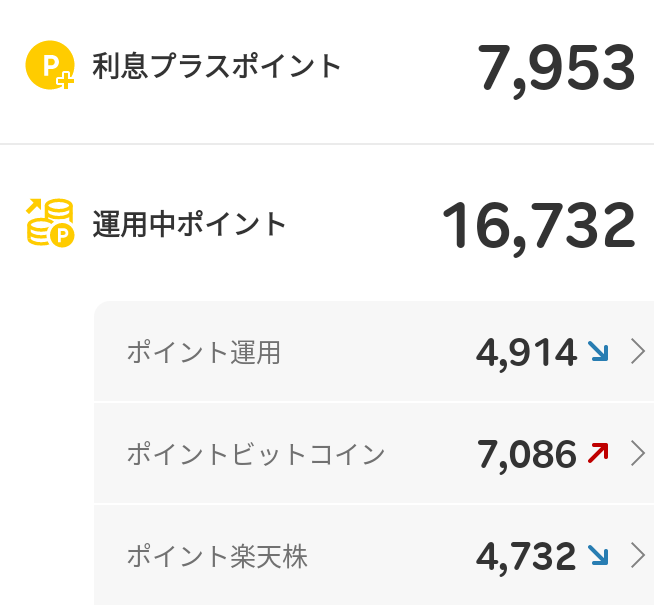
Task: Tap the 運用中ポイント coin stack icon
Action: point(49,223)
